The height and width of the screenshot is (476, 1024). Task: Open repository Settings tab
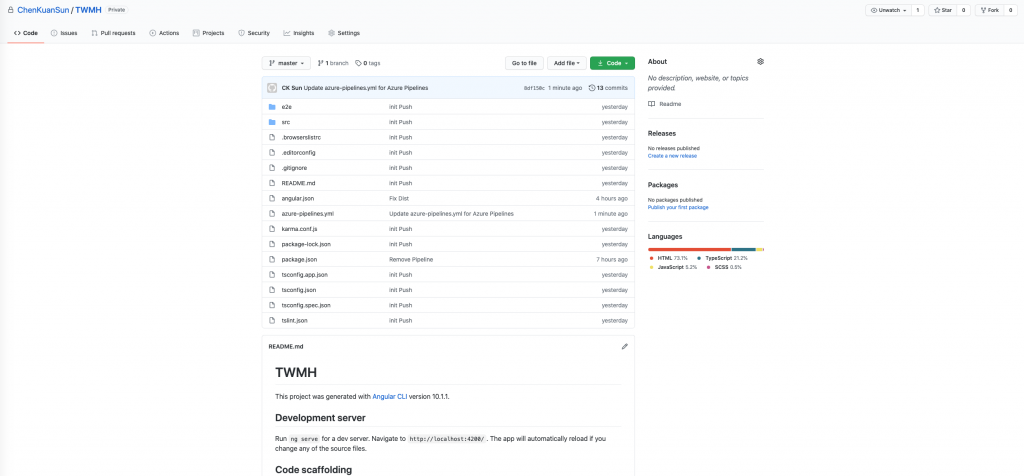coord(344,33)
